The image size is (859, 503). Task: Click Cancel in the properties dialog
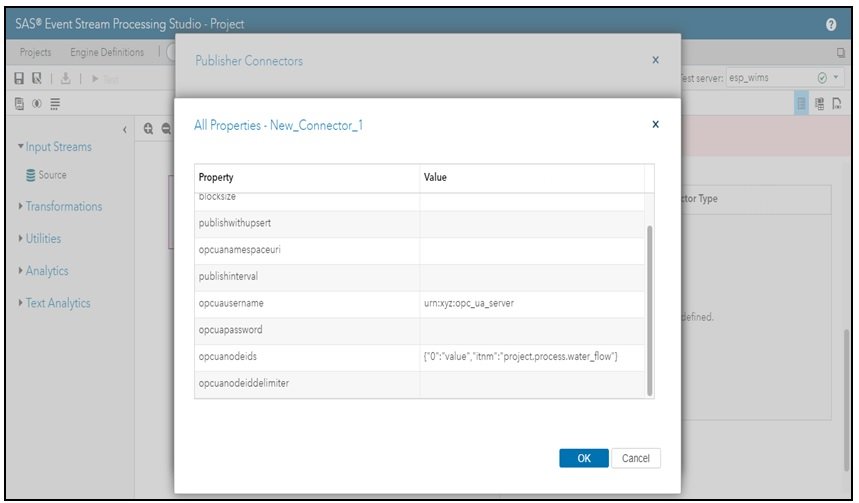(635, 458)
